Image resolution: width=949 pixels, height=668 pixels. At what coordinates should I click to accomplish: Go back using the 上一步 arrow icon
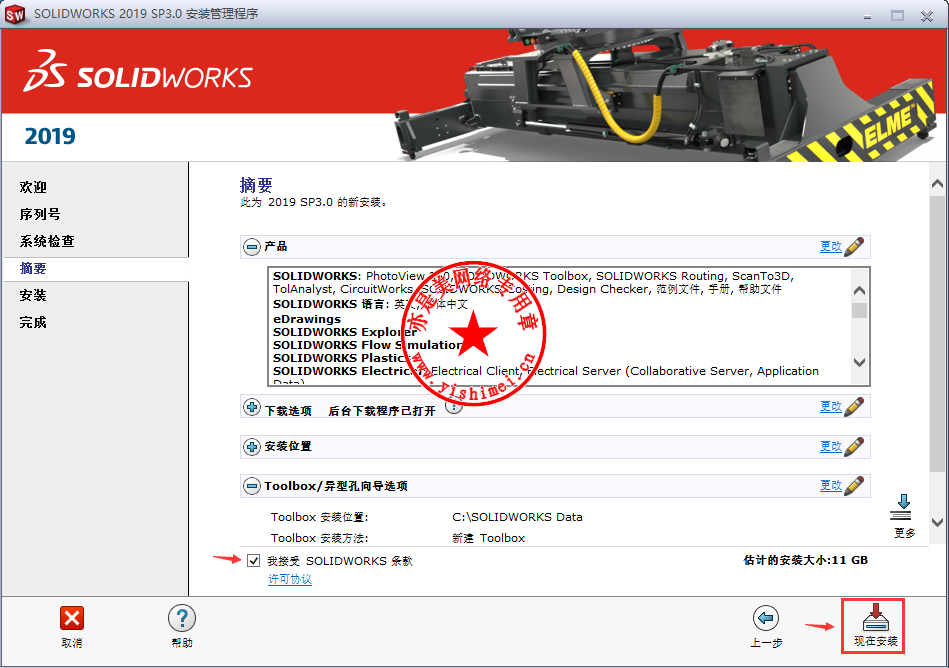coord(766,618)
